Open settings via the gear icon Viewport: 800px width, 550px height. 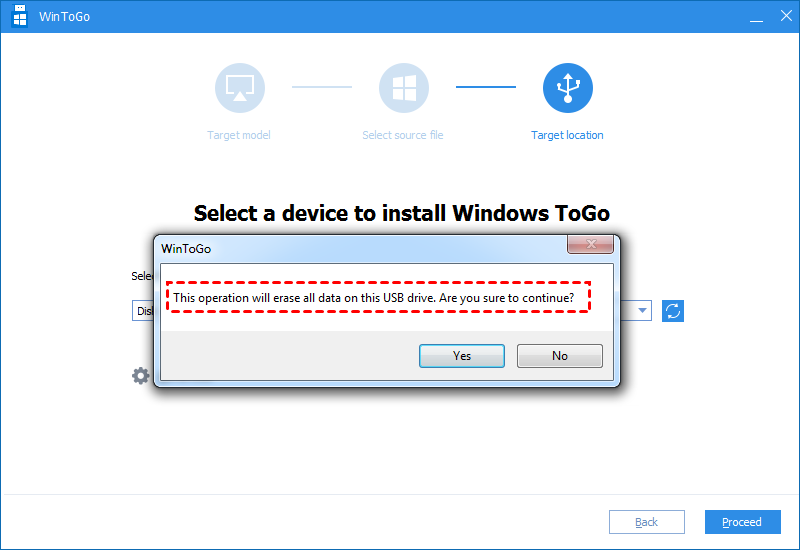point(141,376)
